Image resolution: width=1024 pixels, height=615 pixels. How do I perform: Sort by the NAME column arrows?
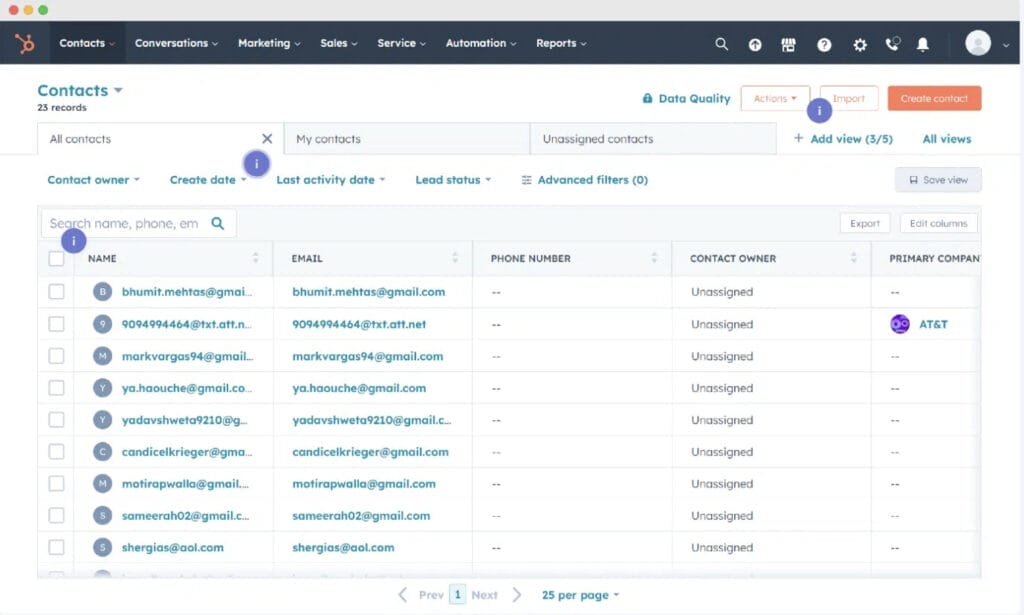255,258
